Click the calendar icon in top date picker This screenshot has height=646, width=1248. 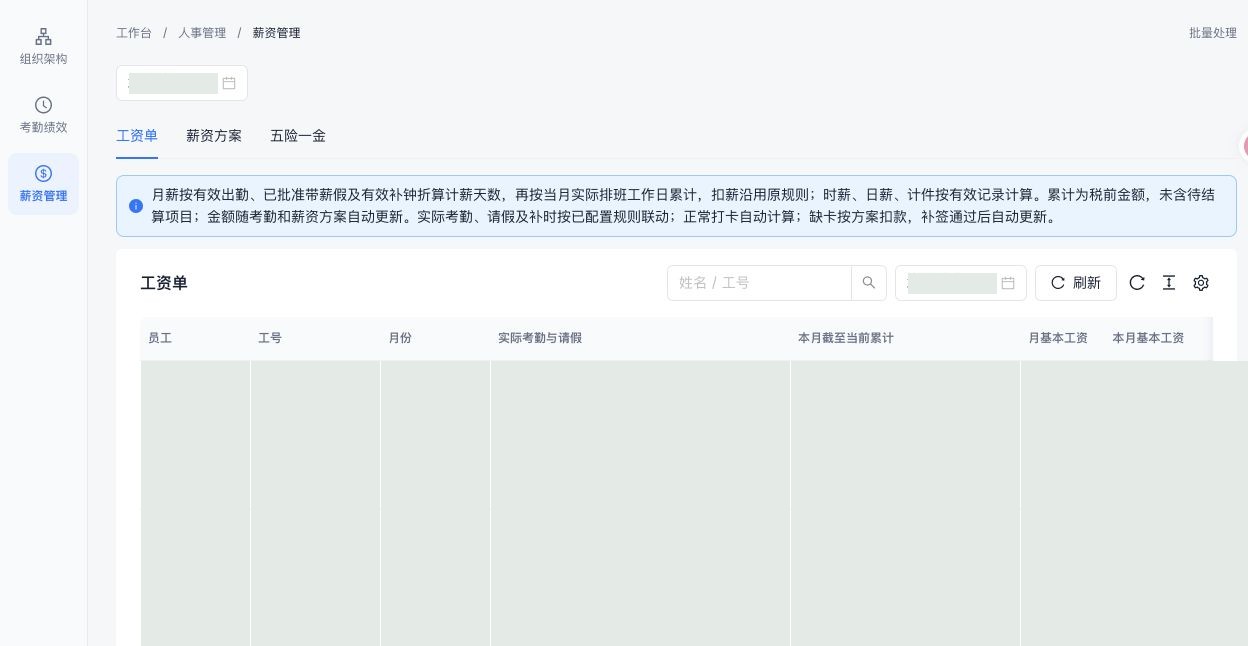coord(229,83)
